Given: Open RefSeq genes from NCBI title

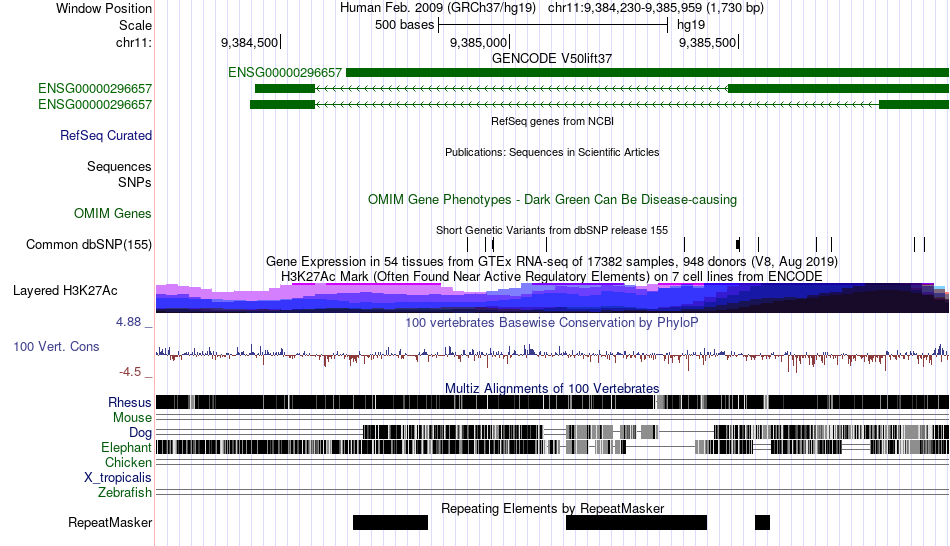Looking at the screenshot, I should [553, 121].
